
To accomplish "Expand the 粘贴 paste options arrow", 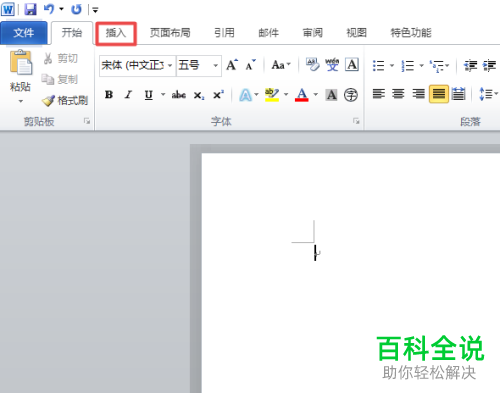I will pos(21,101).
